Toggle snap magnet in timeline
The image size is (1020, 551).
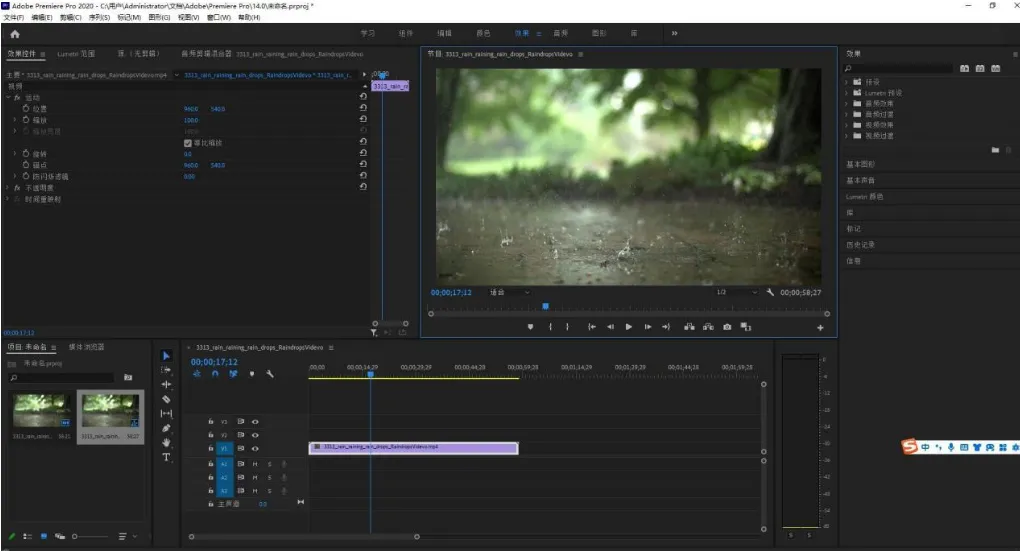point(215,374)
